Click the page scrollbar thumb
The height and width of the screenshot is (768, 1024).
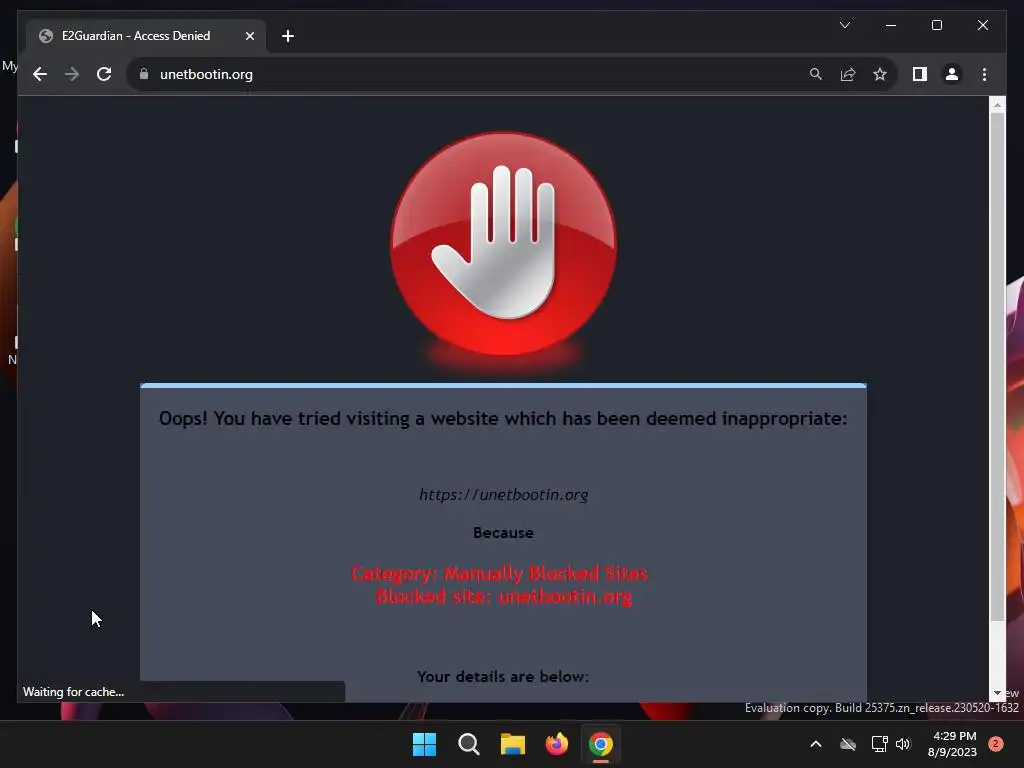click(x=997, y=366)
